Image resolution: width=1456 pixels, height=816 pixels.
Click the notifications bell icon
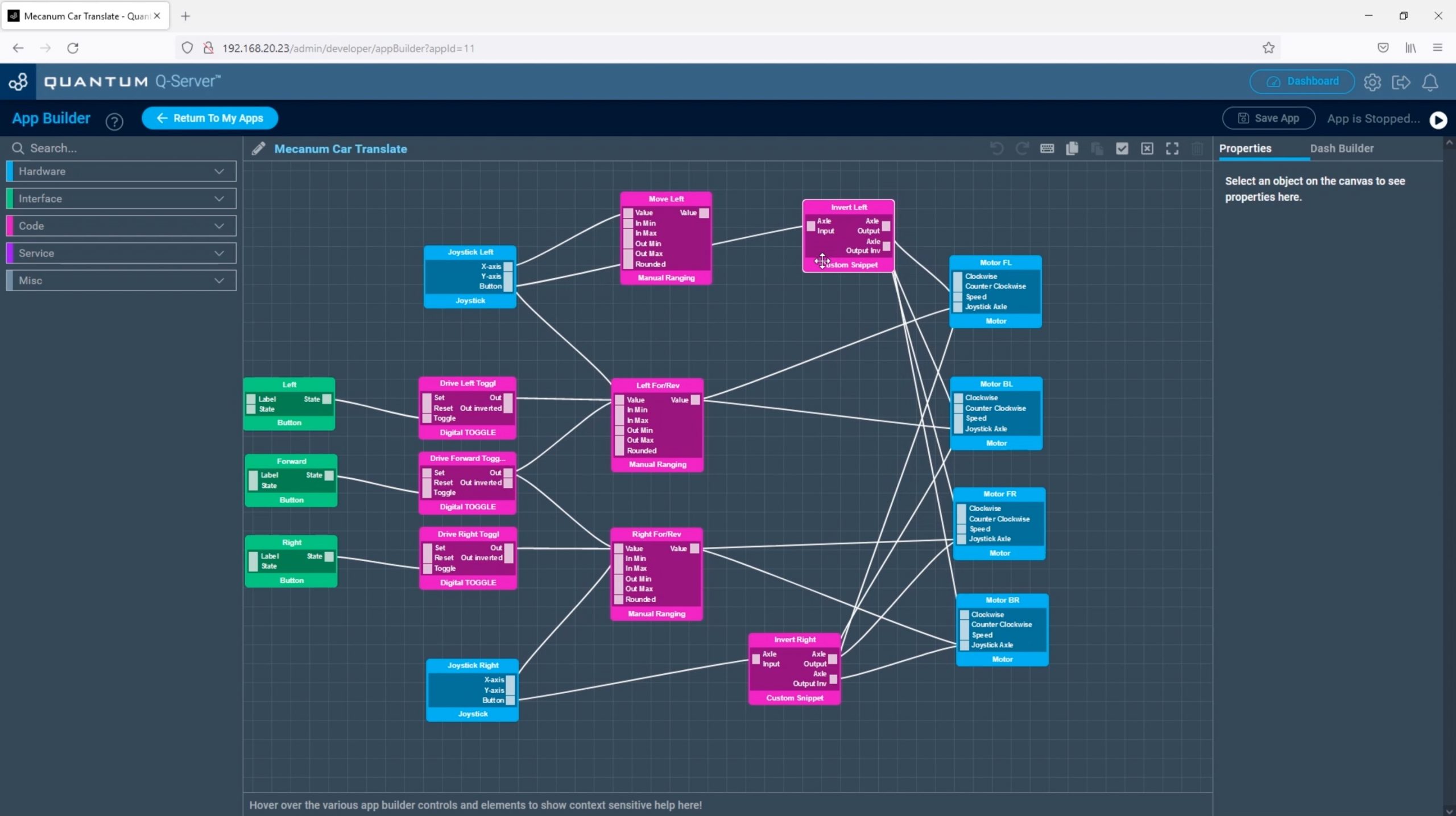click(x=1430, y=82)
